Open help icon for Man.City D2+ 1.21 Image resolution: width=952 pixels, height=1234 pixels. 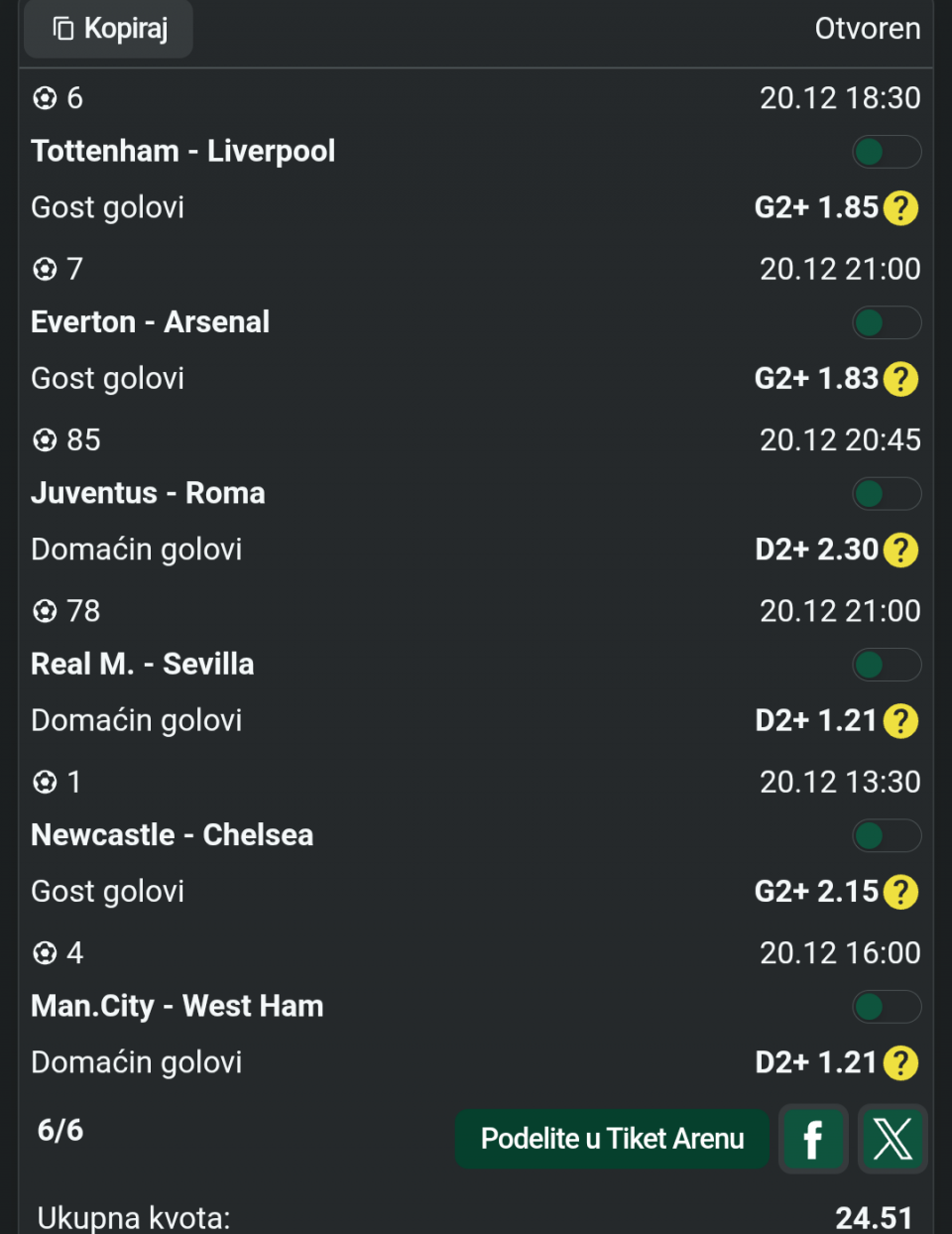tap(900, 1062)
